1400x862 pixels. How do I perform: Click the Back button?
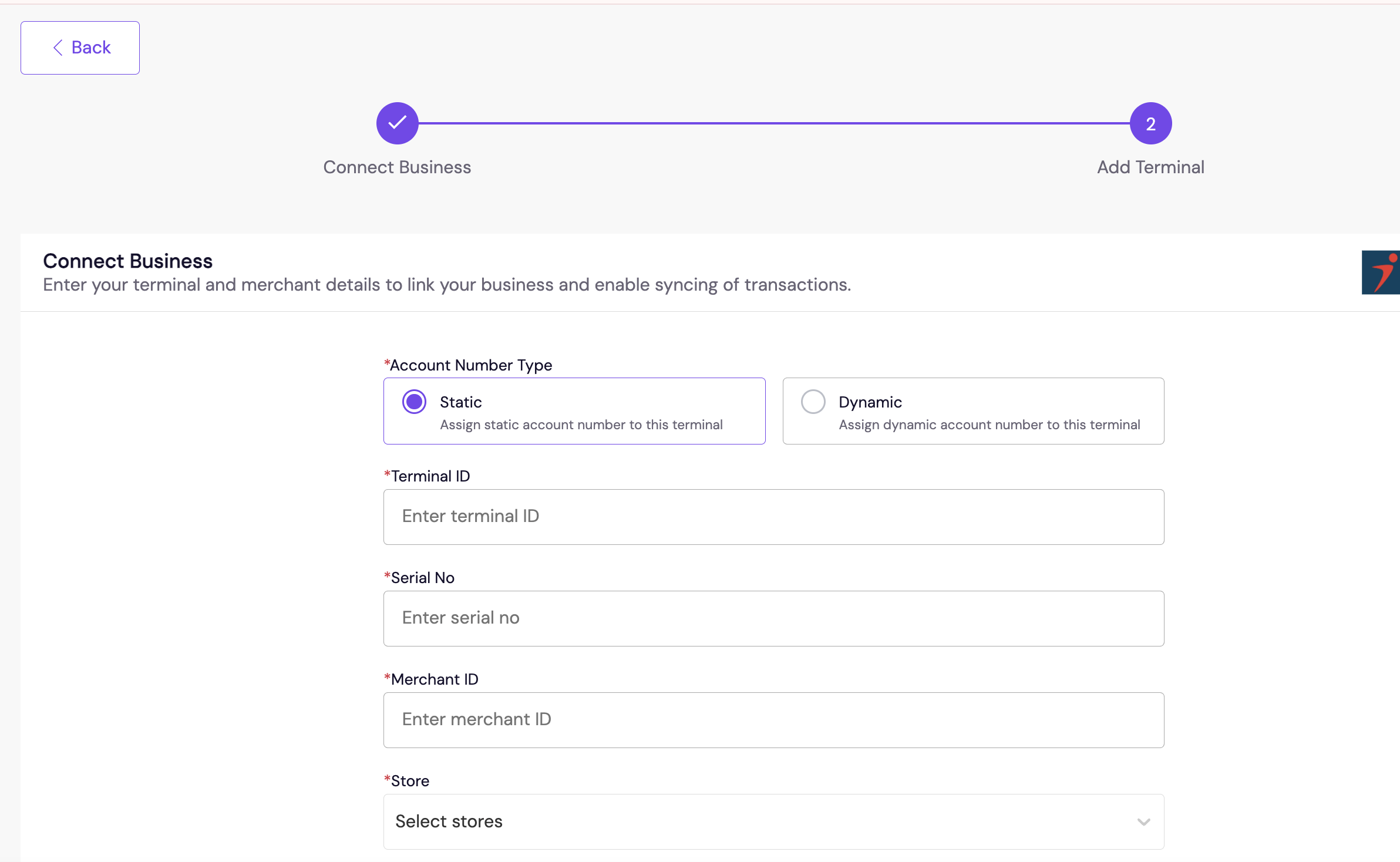click(80, 48)
